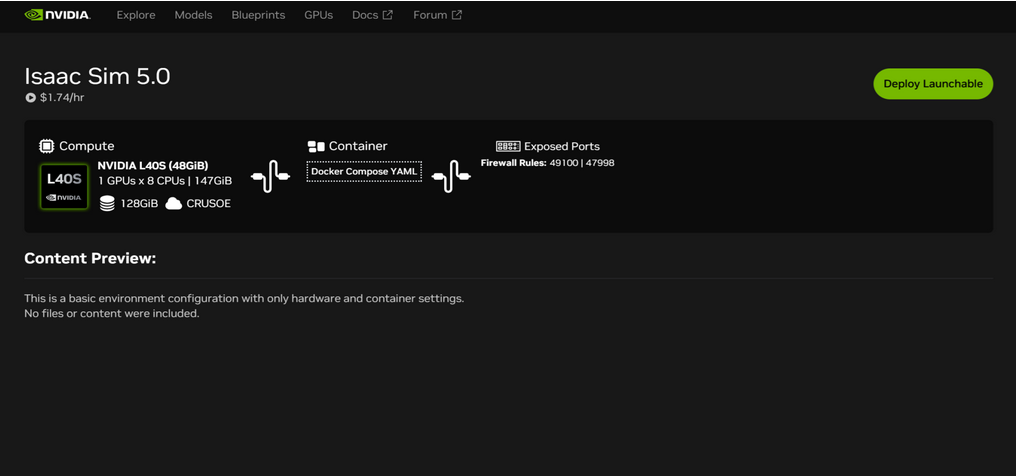This screenshot has width=1016, height=476.
Task: Click connector icon between Compute and Container
Action: click(x=270, y=176)
